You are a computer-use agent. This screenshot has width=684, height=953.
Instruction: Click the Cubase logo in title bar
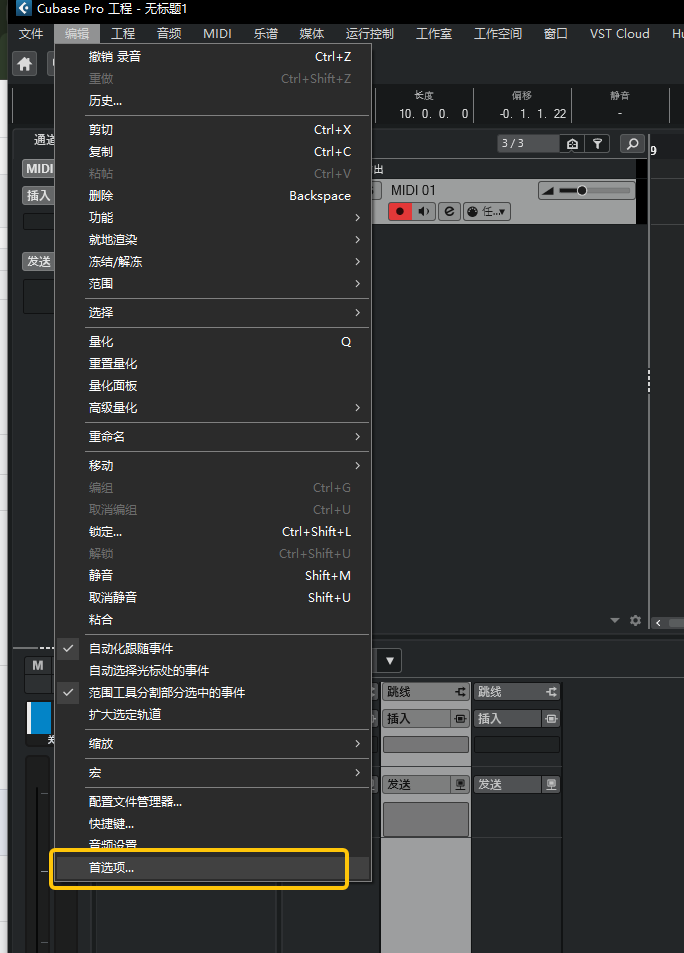pos(23,9)
